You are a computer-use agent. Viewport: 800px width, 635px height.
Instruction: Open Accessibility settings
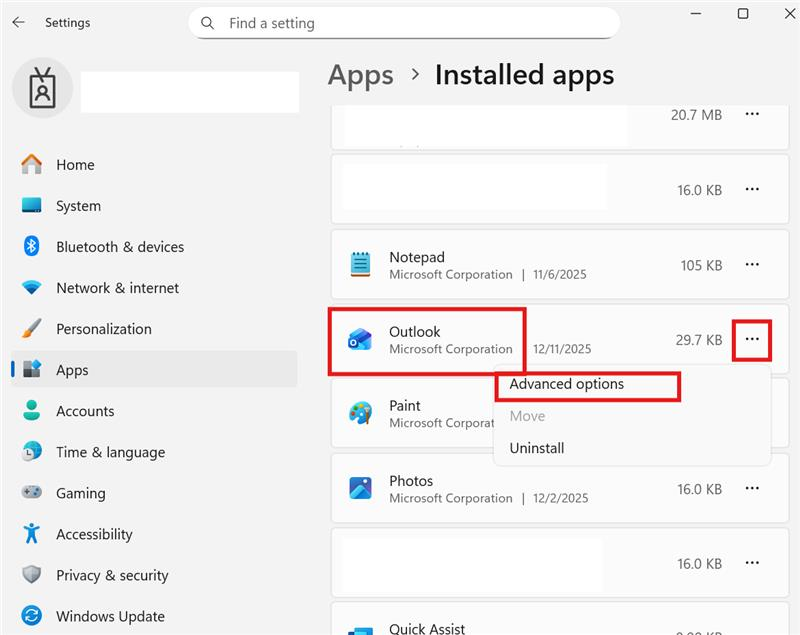(154, 534)
